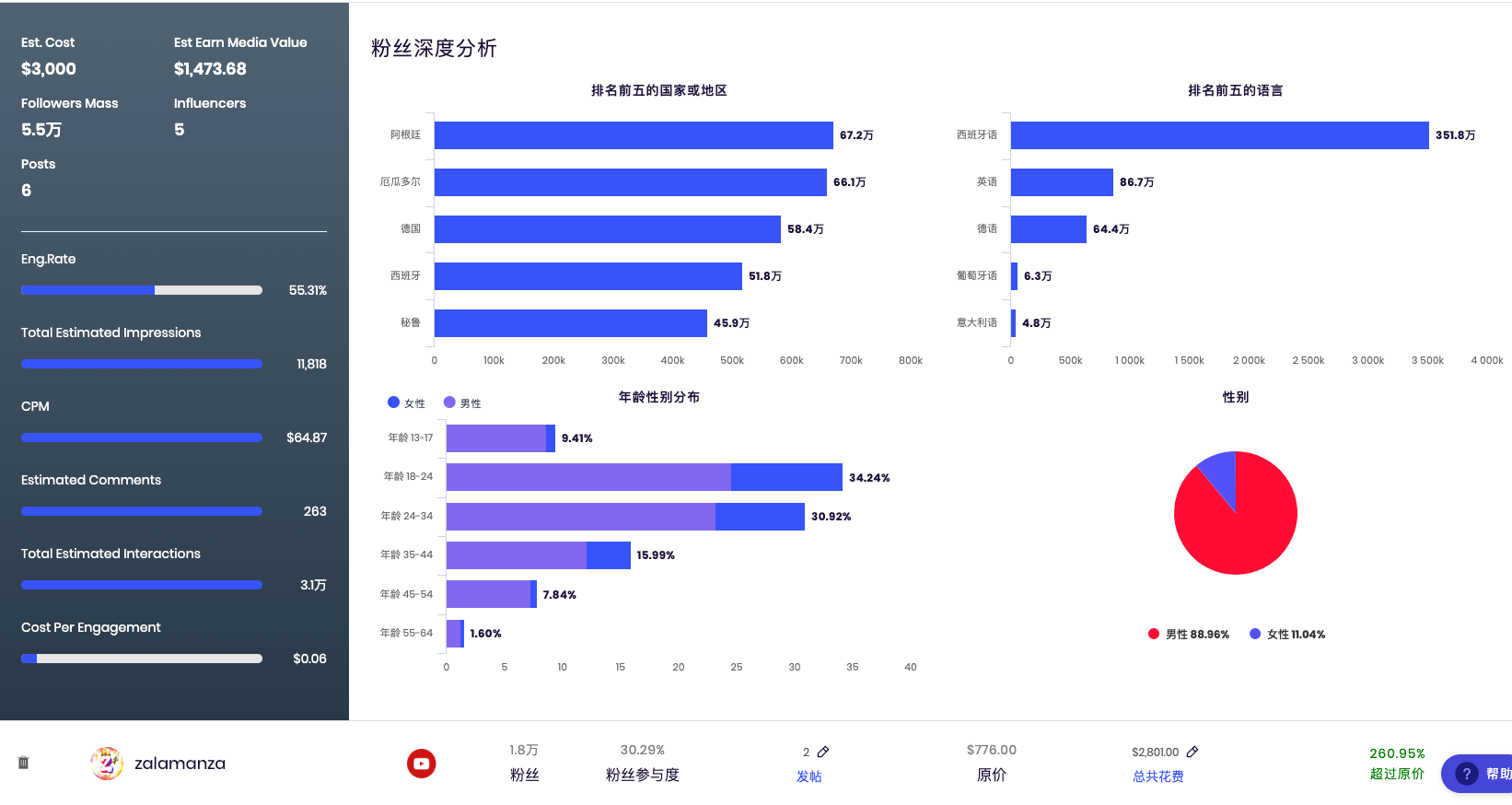Screen dimensions: 1512x805
Task: Click the 粉丝深度分析 heading
Action: (x=434, y=48)
